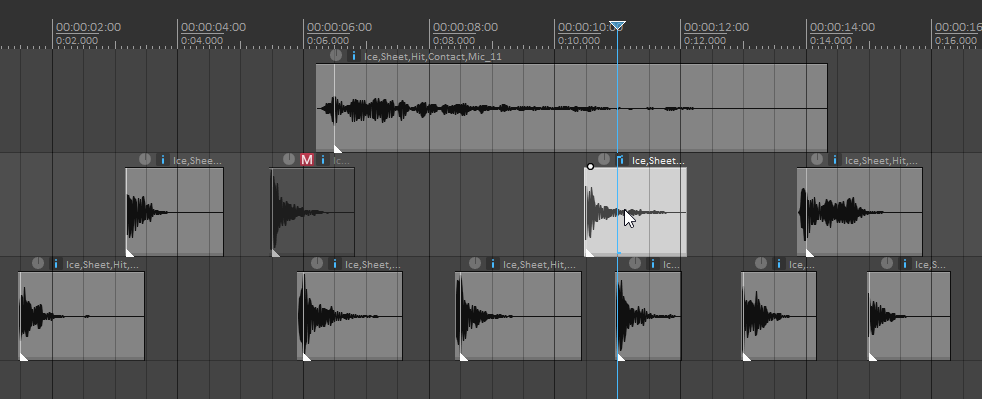
Task: Select bottom-track clip waveform starting near 0:13
Action: (x=779, y=316)
